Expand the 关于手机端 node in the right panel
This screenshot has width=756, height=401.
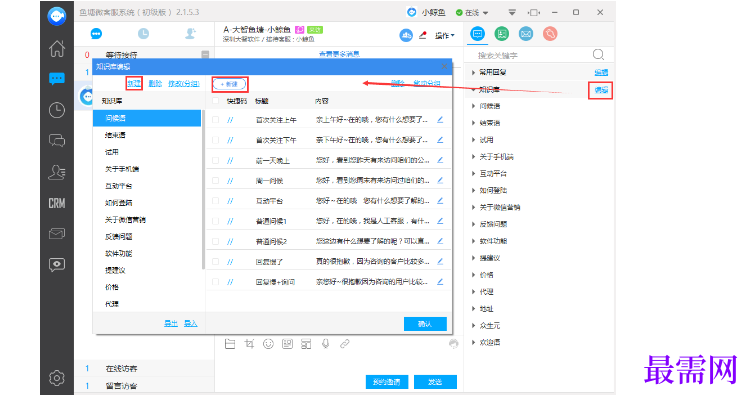473,157
